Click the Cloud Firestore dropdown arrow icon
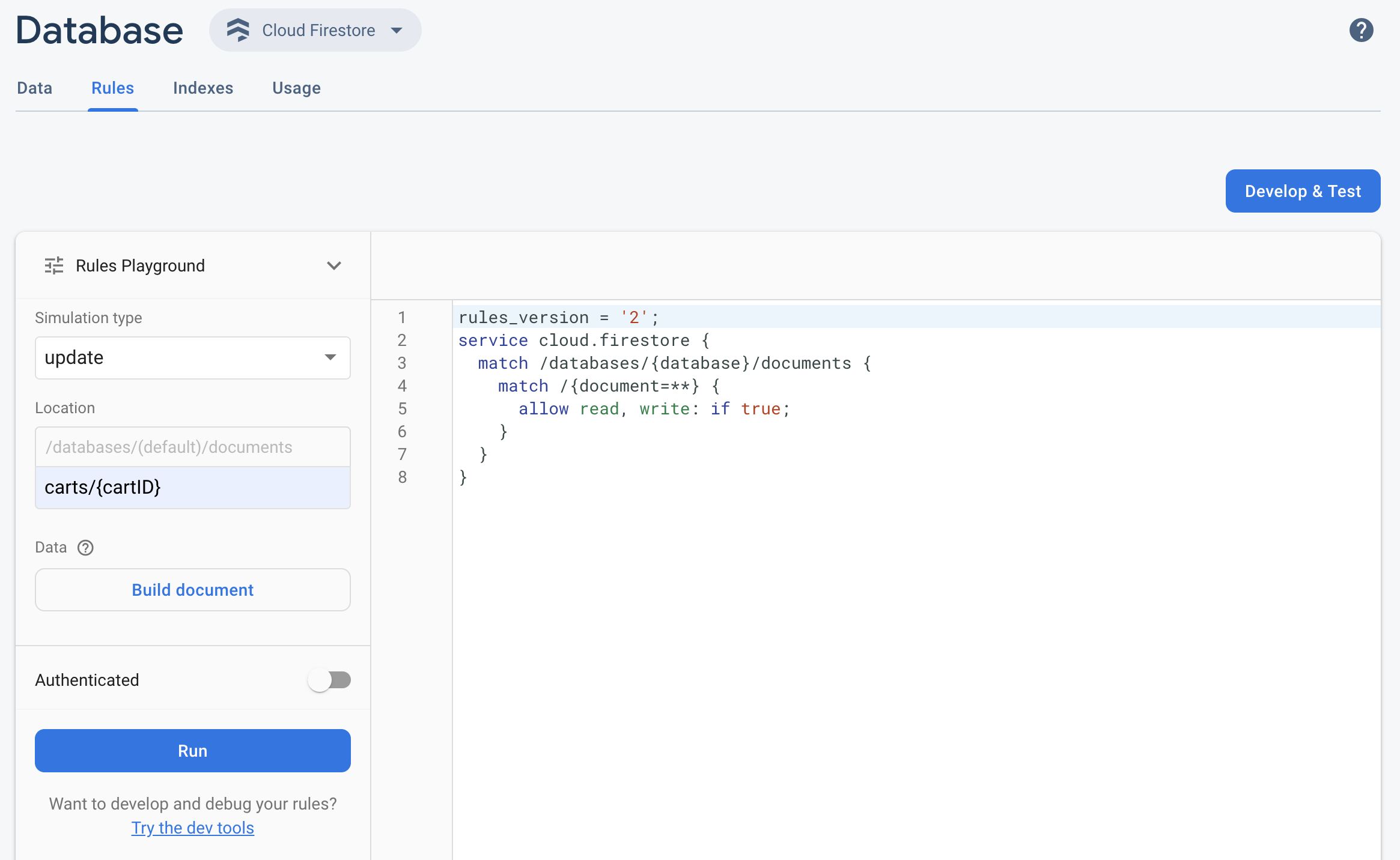 (397, 29)
